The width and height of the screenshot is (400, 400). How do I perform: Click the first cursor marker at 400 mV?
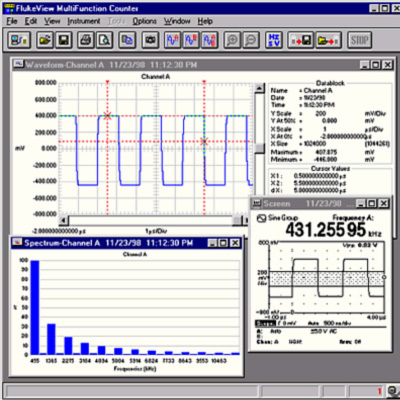[x=107, y=116]
